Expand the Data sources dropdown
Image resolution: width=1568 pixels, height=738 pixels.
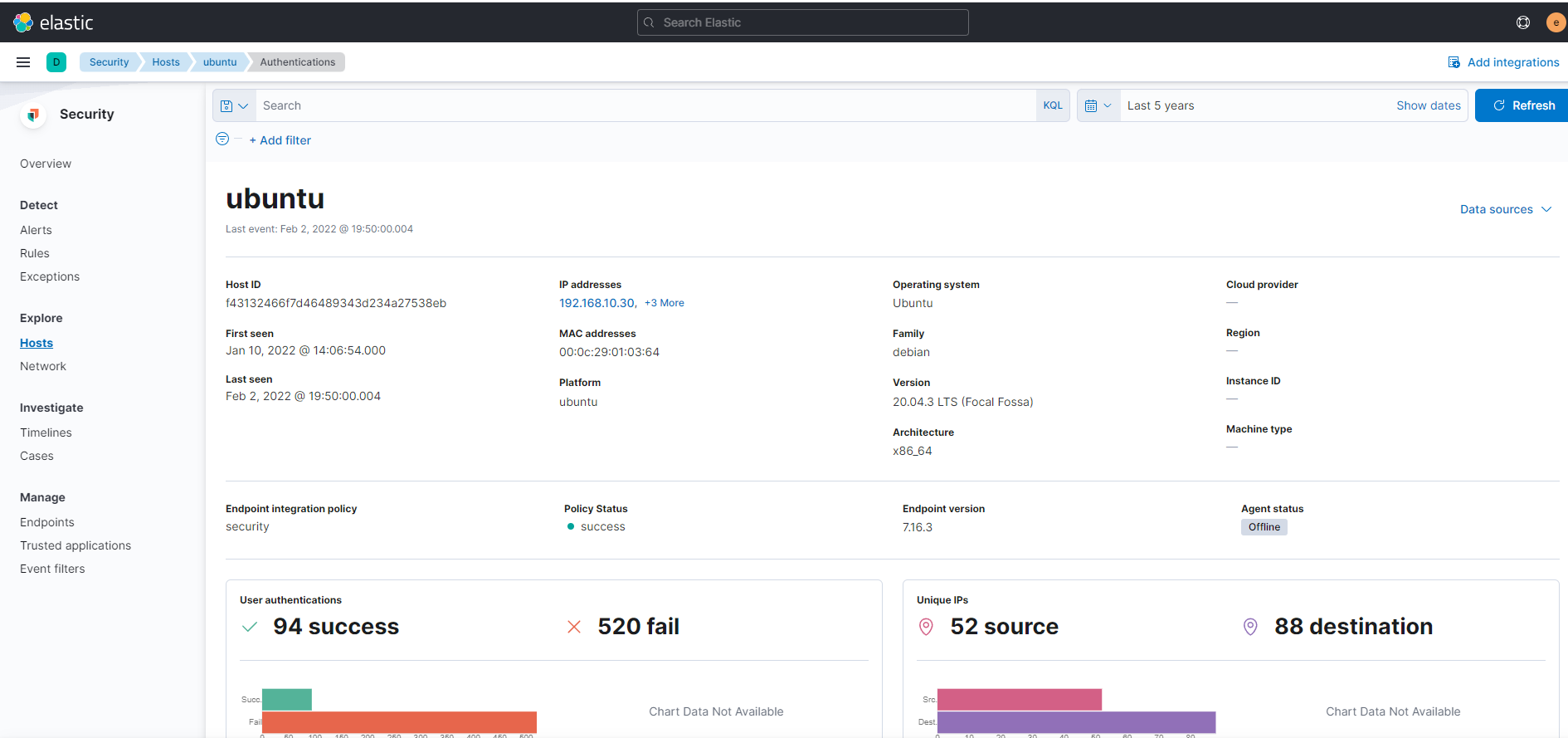[1505, 209]
